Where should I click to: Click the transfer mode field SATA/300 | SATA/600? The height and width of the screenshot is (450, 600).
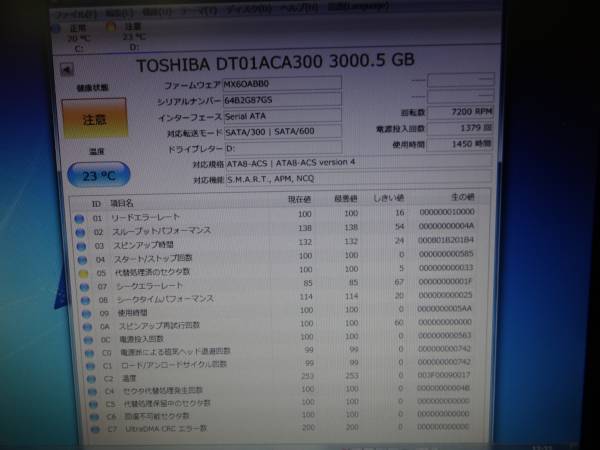pos(283,131)
